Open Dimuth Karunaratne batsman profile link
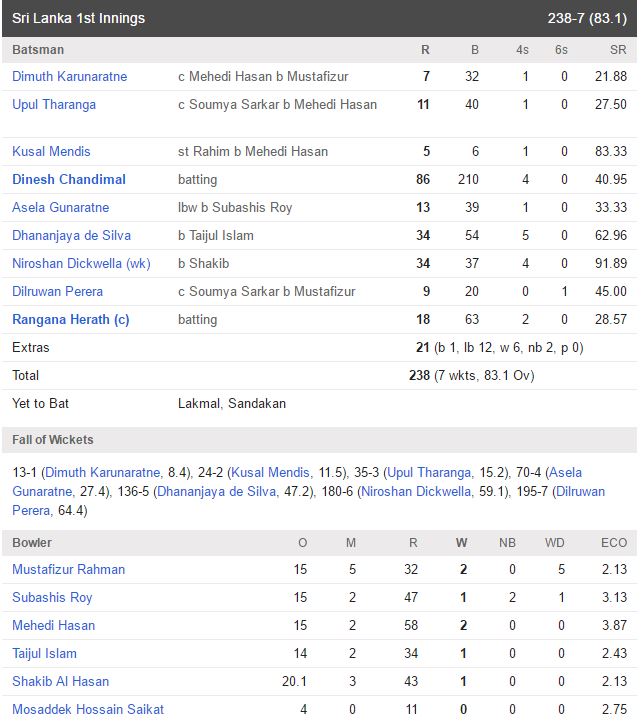 click(x=70, y=77)
